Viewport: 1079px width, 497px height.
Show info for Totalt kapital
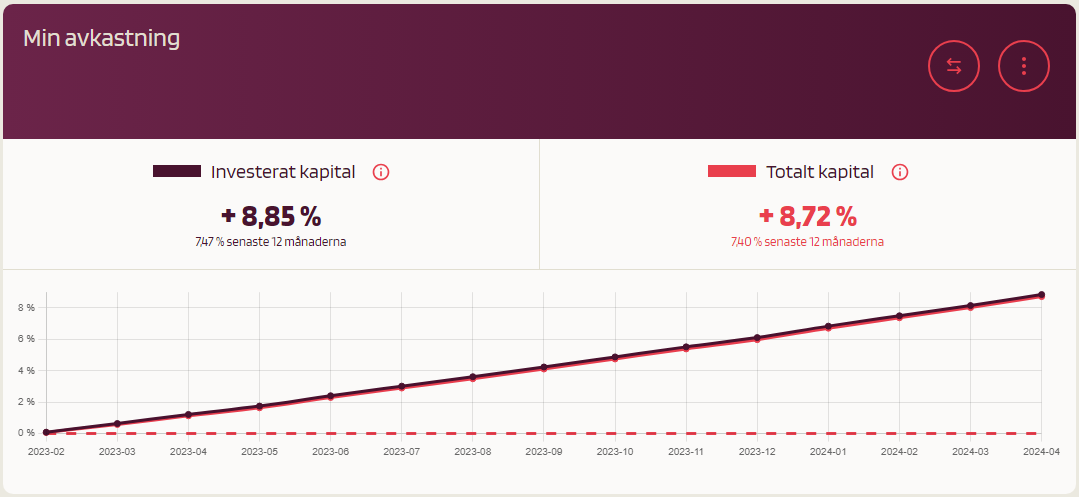point(900,172)
